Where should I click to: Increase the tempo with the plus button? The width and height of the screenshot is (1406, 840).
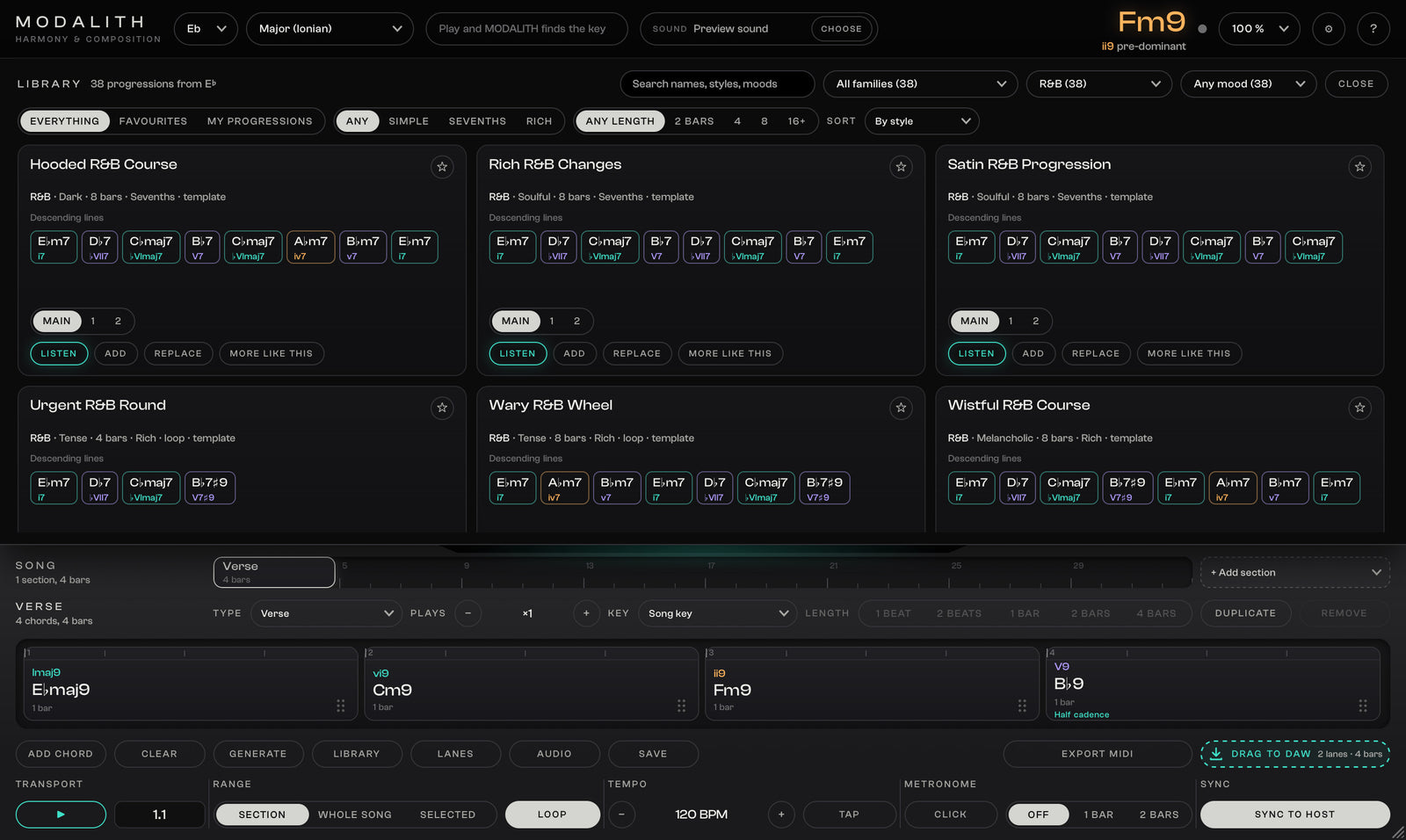click(781, 815)
